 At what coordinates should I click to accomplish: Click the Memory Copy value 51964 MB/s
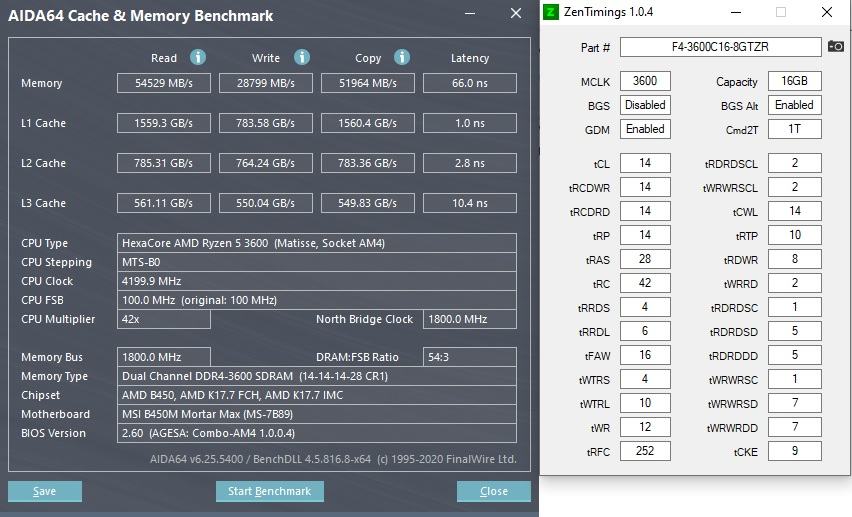[368, 83]
